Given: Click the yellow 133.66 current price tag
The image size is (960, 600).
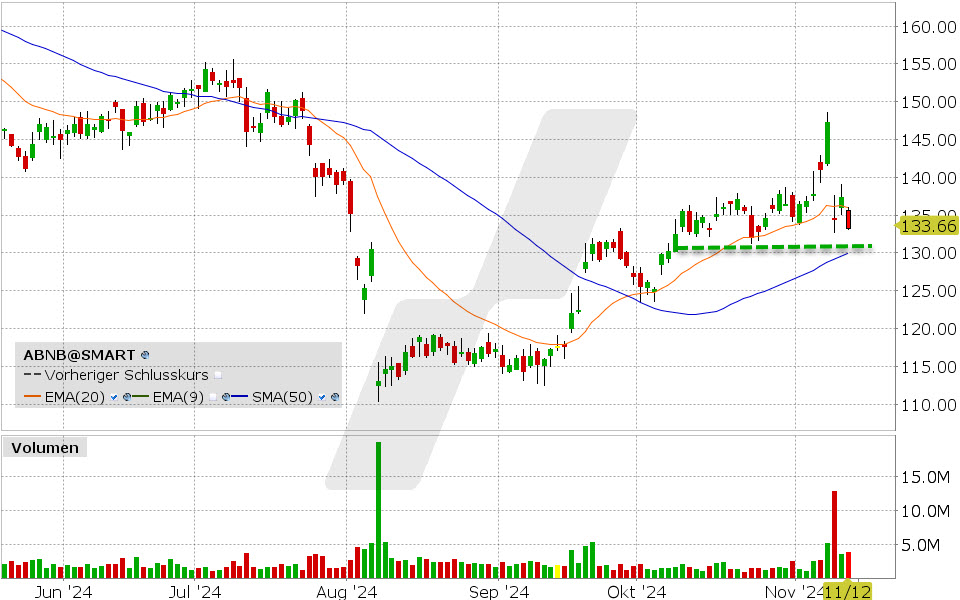Looking at the screenshot, I should click(x=927, y=226).
